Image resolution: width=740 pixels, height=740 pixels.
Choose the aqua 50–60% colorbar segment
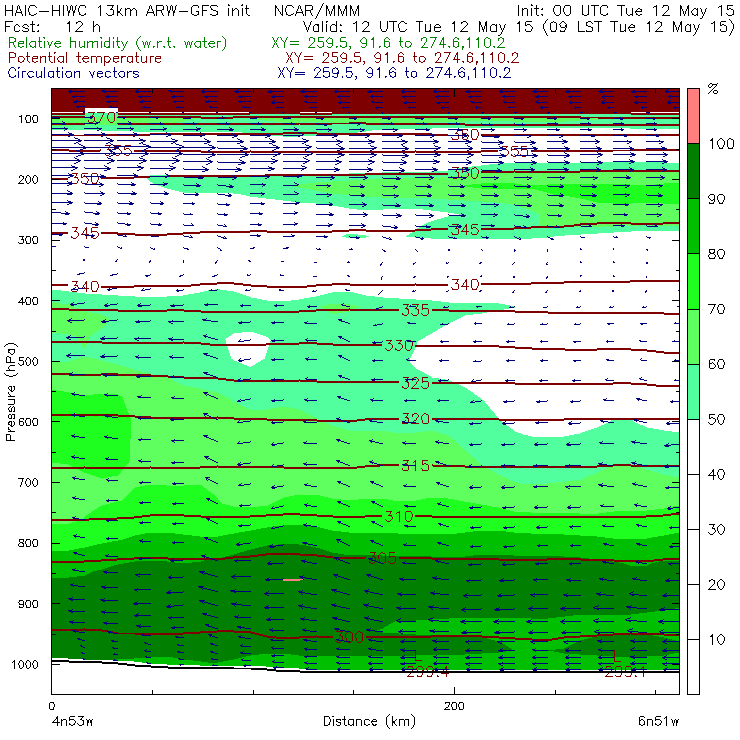[x=693, y=392]
